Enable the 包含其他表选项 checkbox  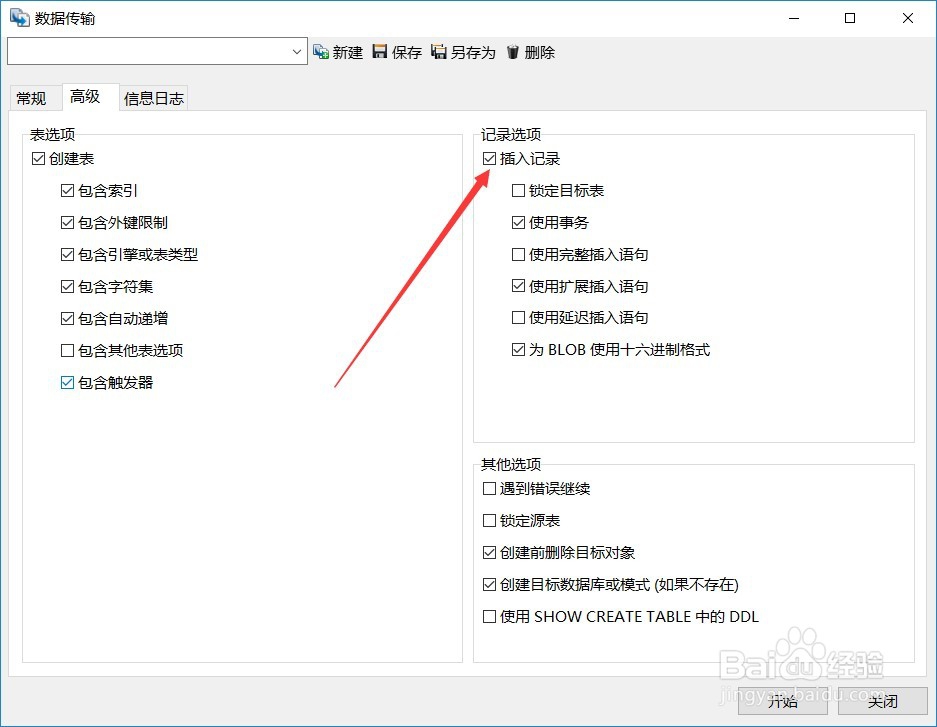tap(67, 350)
